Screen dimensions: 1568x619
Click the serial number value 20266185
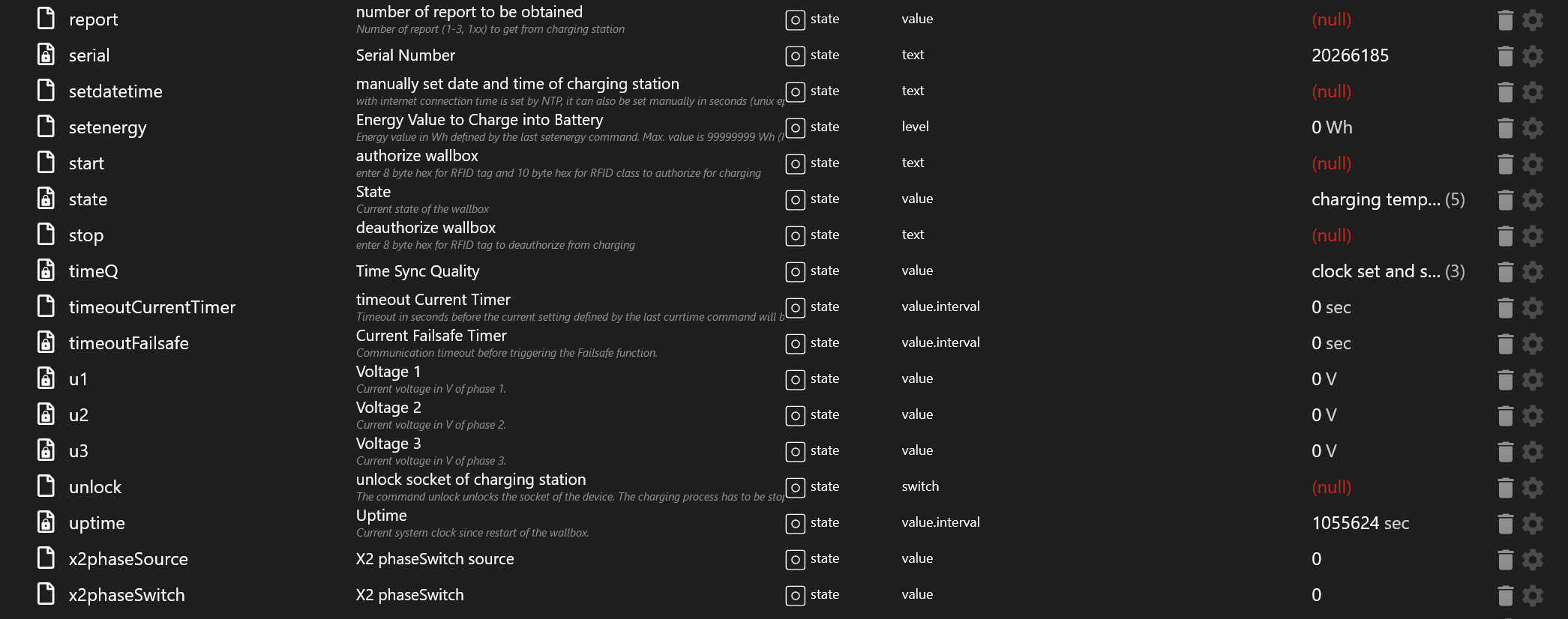tap(1350, 55)
